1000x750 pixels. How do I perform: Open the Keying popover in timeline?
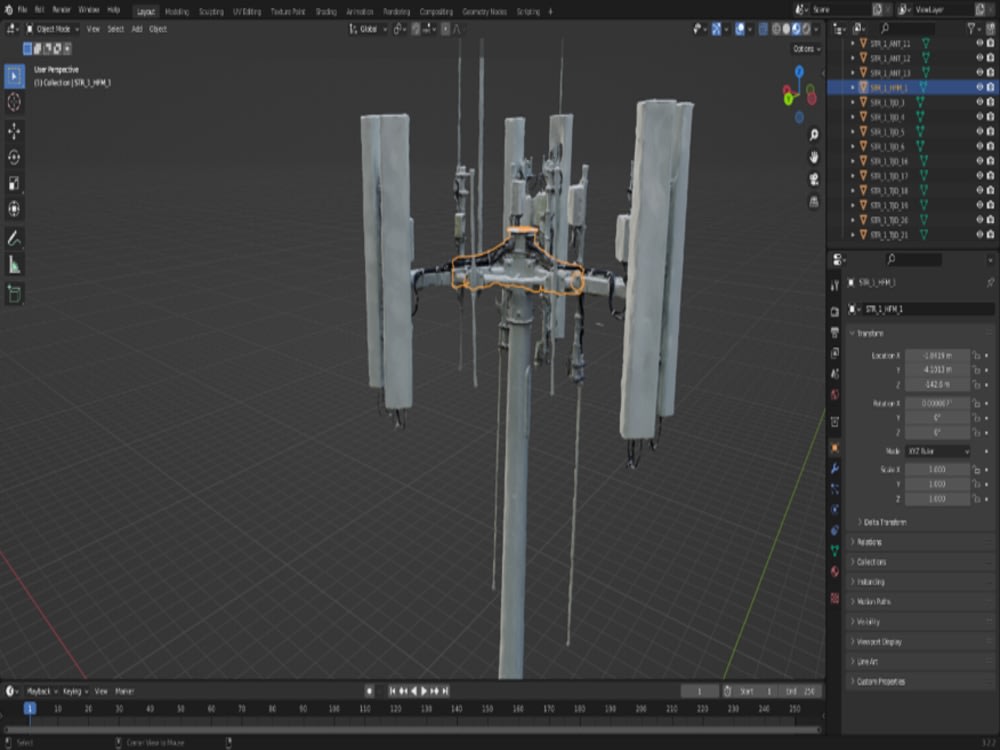[x=75, y=691]
